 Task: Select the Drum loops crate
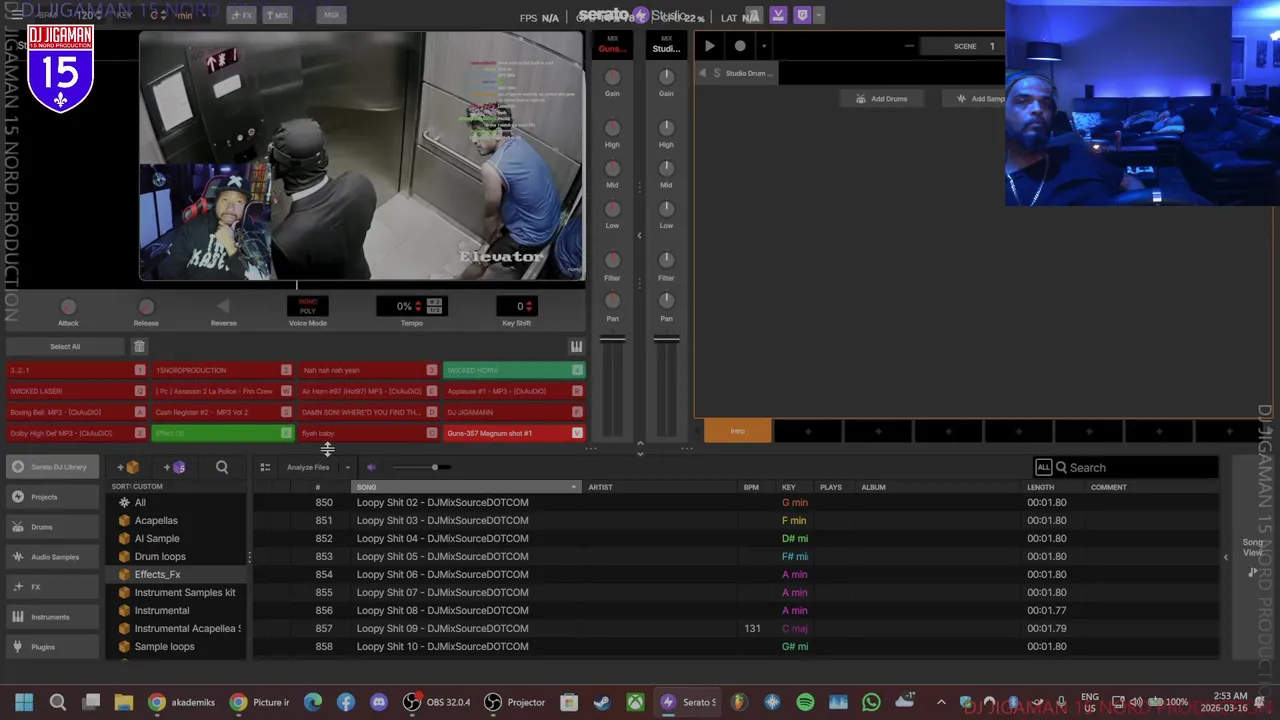point(176,556)
